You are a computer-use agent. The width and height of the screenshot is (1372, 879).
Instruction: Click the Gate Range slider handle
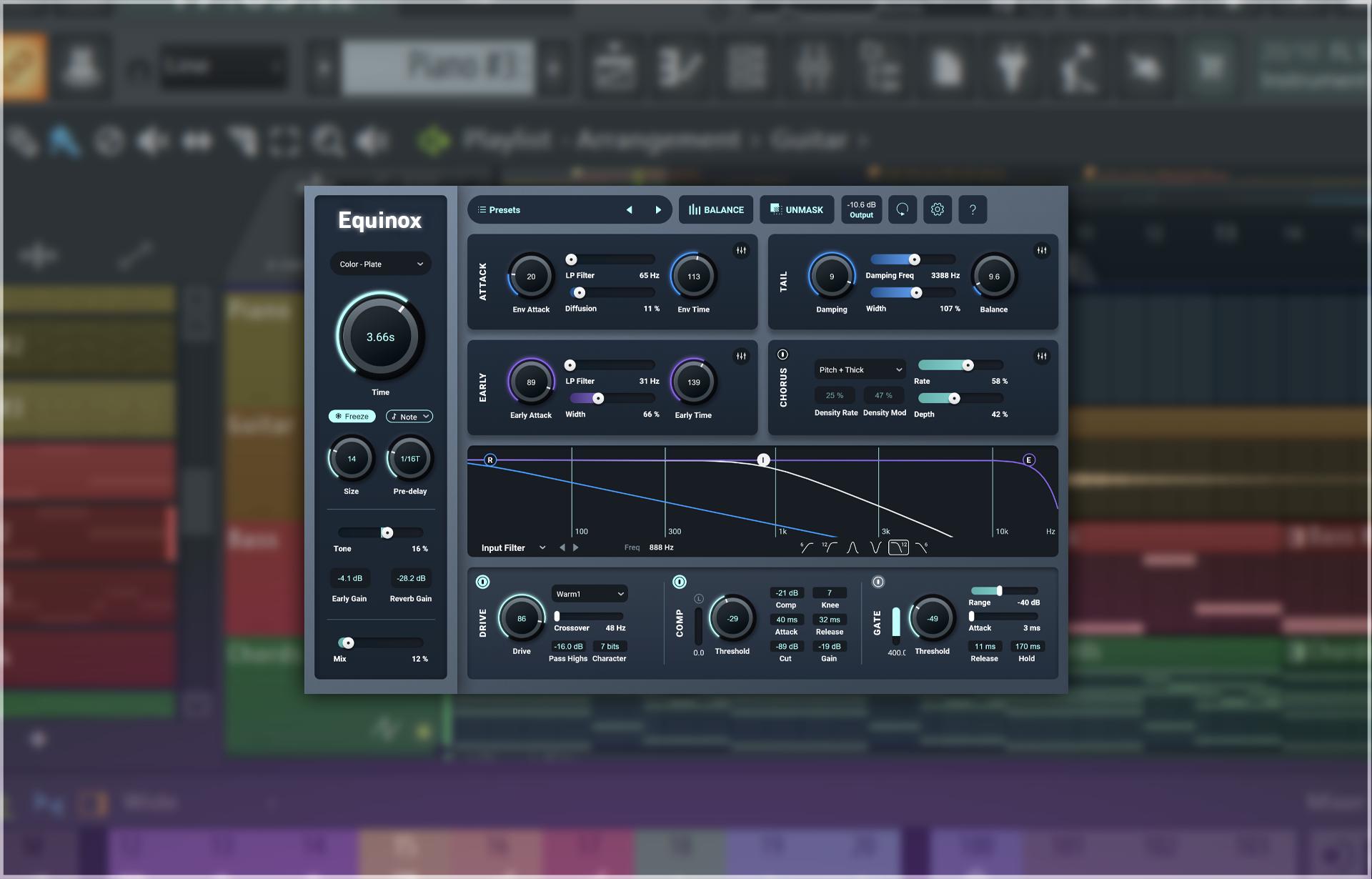pos(999,590)
